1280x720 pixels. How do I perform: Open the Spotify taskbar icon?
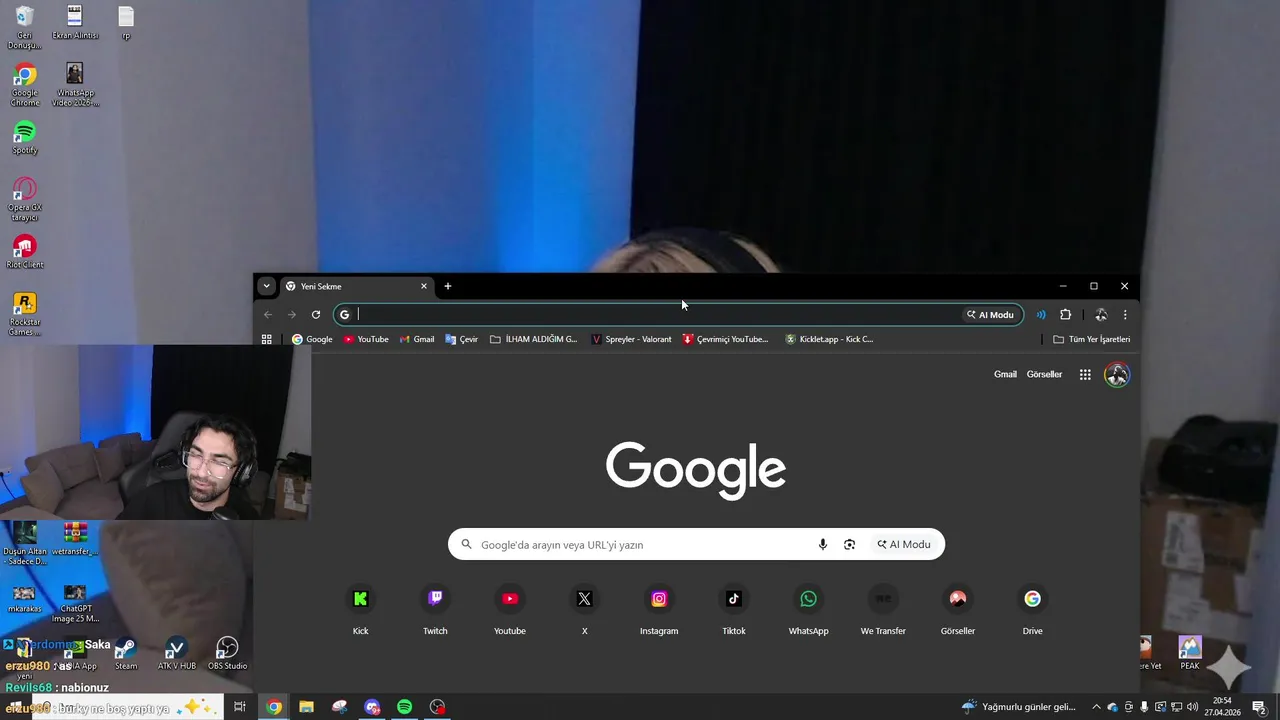point(404,707)
